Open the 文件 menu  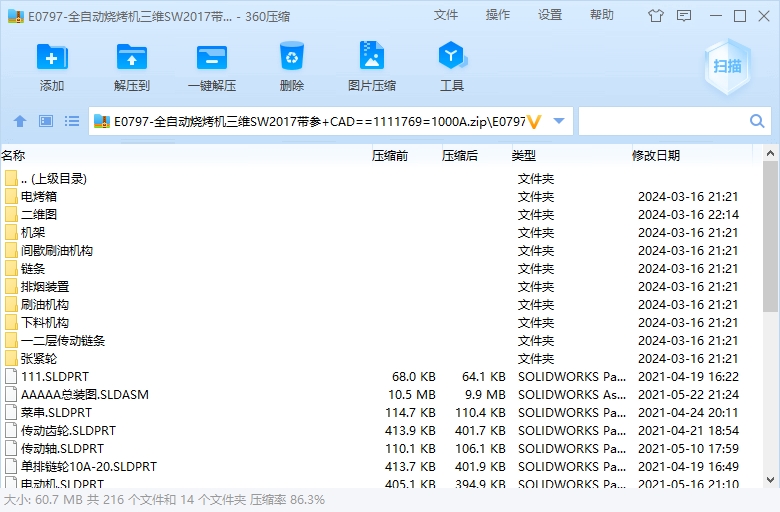[x=446, y=15]
